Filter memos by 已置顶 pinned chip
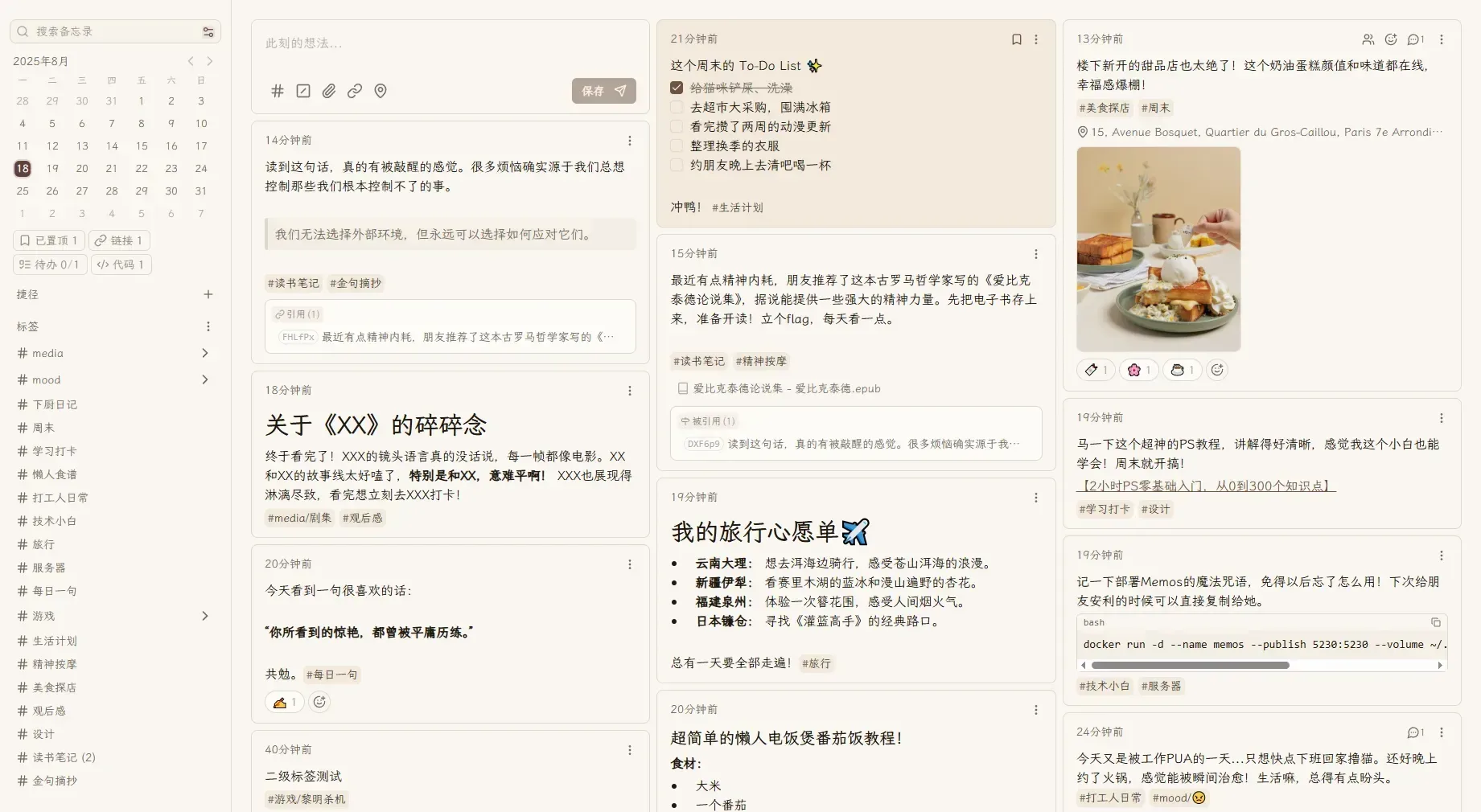This screenshot has width=1481, height=812. click(x=49, y=240)
